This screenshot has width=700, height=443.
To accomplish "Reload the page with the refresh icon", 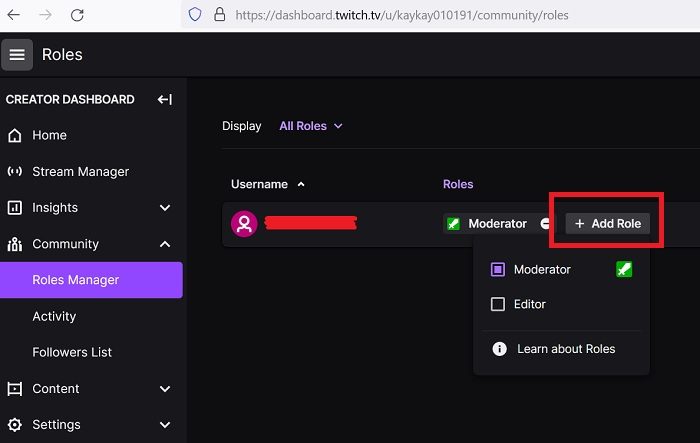I will click(77, 15).
